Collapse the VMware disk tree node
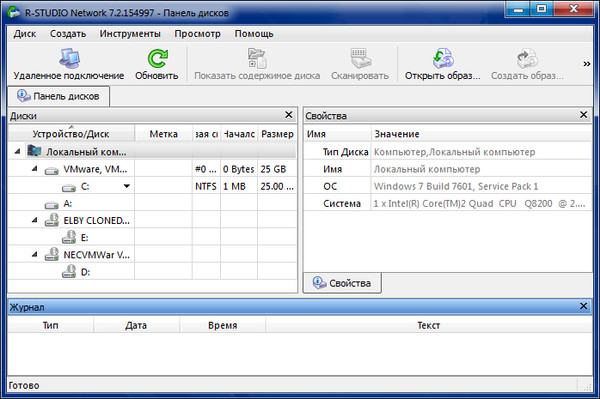 click(x=35, y=168)
